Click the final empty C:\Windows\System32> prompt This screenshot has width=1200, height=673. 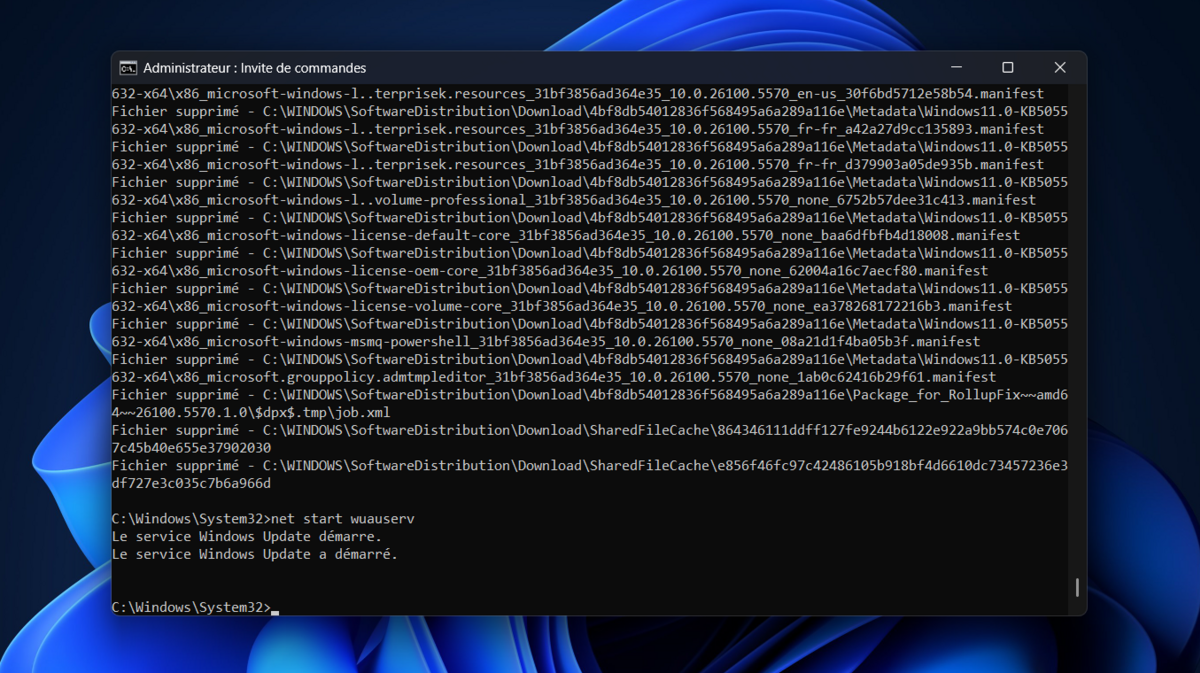pos(195,607)
